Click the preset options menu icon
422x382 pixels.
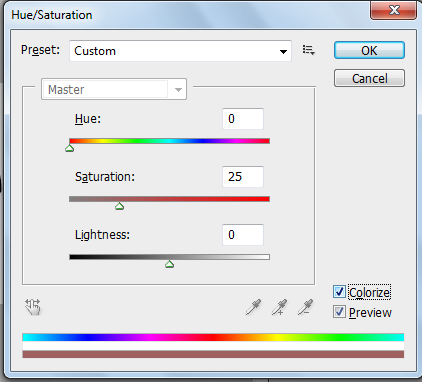tap(309, 50)
